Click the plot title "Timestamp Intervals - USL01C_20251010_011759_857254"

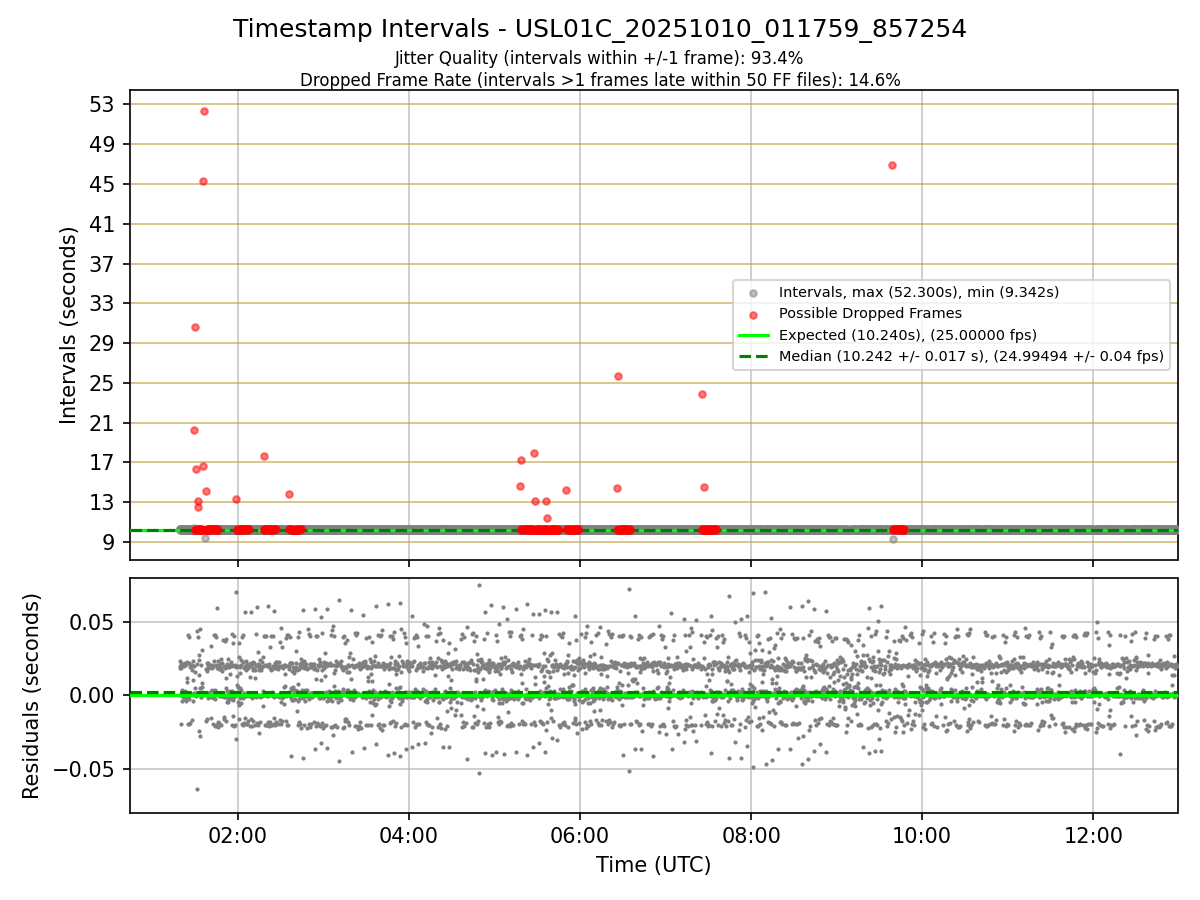(x=600, y=29)
